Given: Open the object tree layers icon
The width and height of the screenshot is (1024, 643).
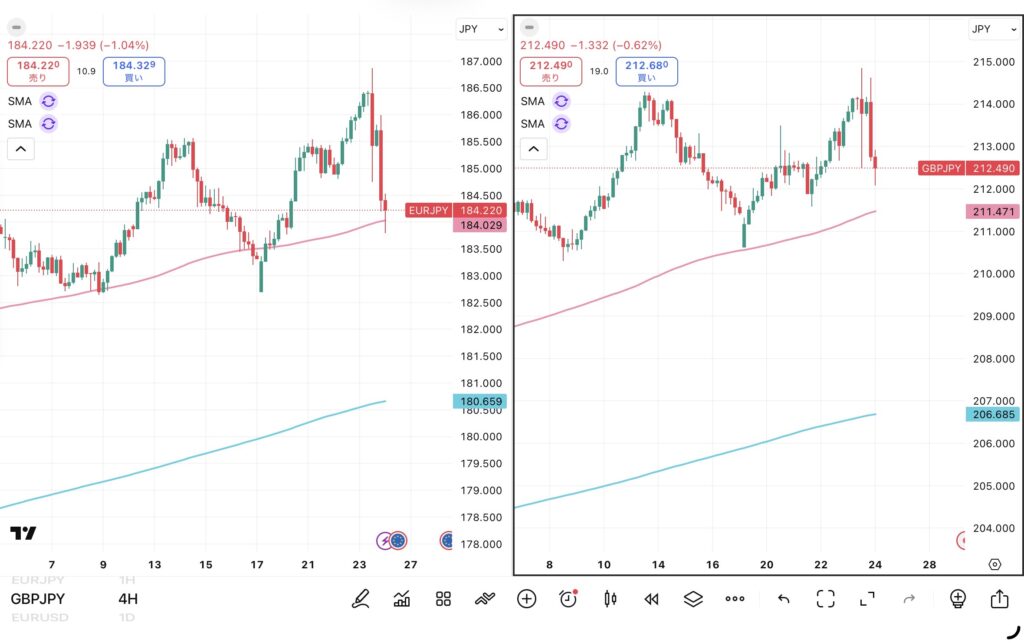Looking at the screenshot, I should (x=693, y=599).
